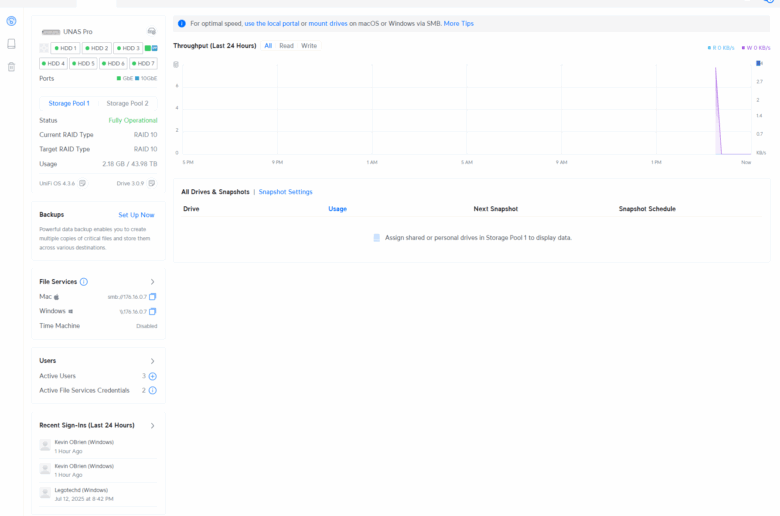Expand the Users section chevron
Image resolution: width=780 pixels, height=516 pixels.
[x=152, y=361]
